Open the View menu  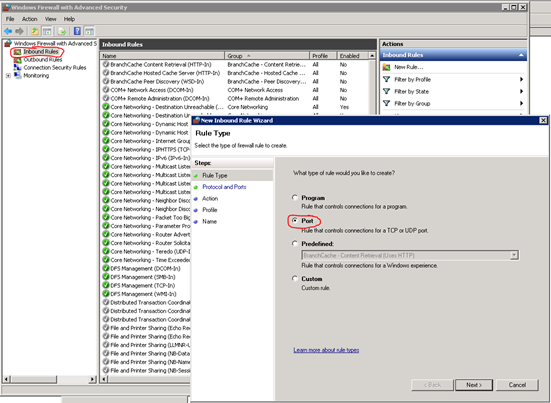(x=50, y=19)
